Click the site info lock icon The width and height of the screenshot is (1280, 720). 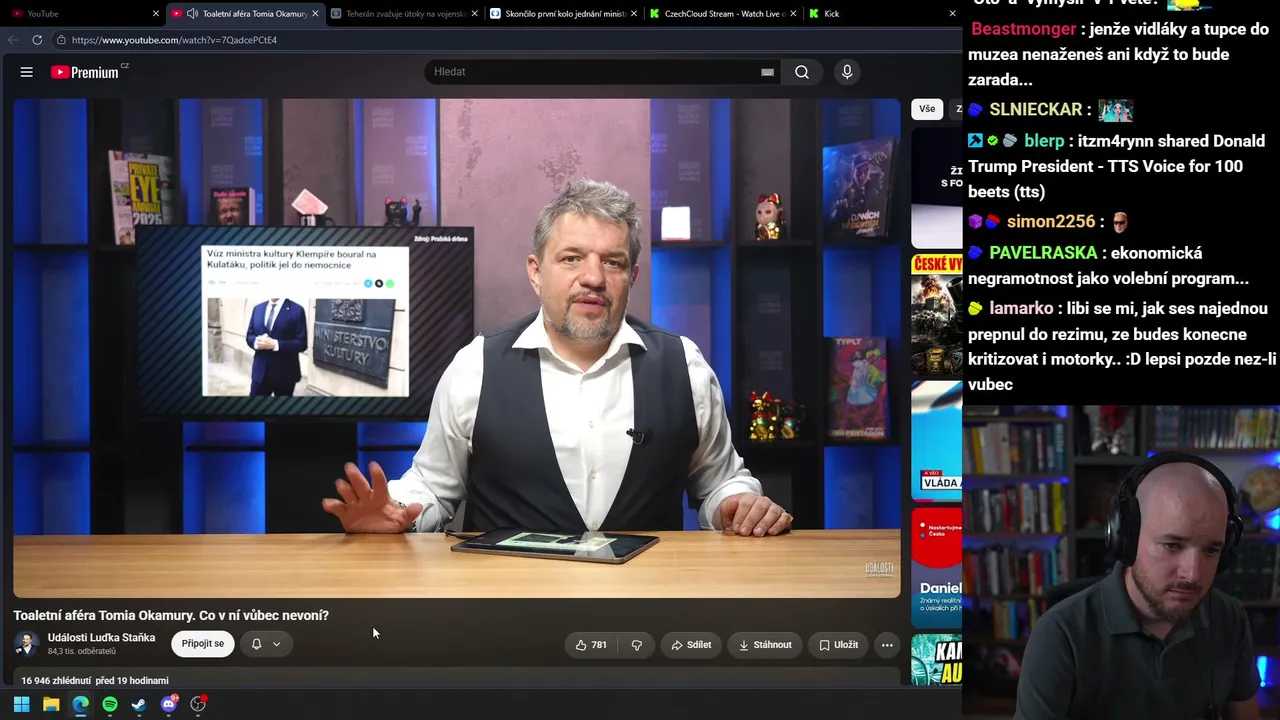tap(61, 40)
